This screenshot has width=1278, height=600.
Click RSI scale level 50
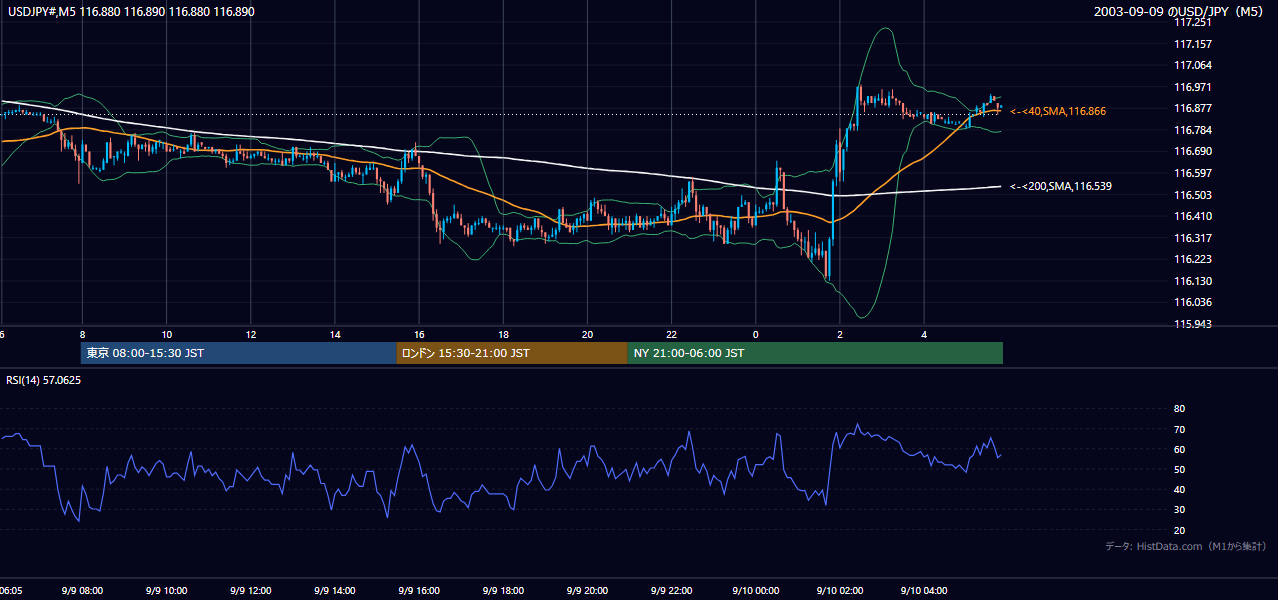pyautogui.click(x=1179, y=469)
